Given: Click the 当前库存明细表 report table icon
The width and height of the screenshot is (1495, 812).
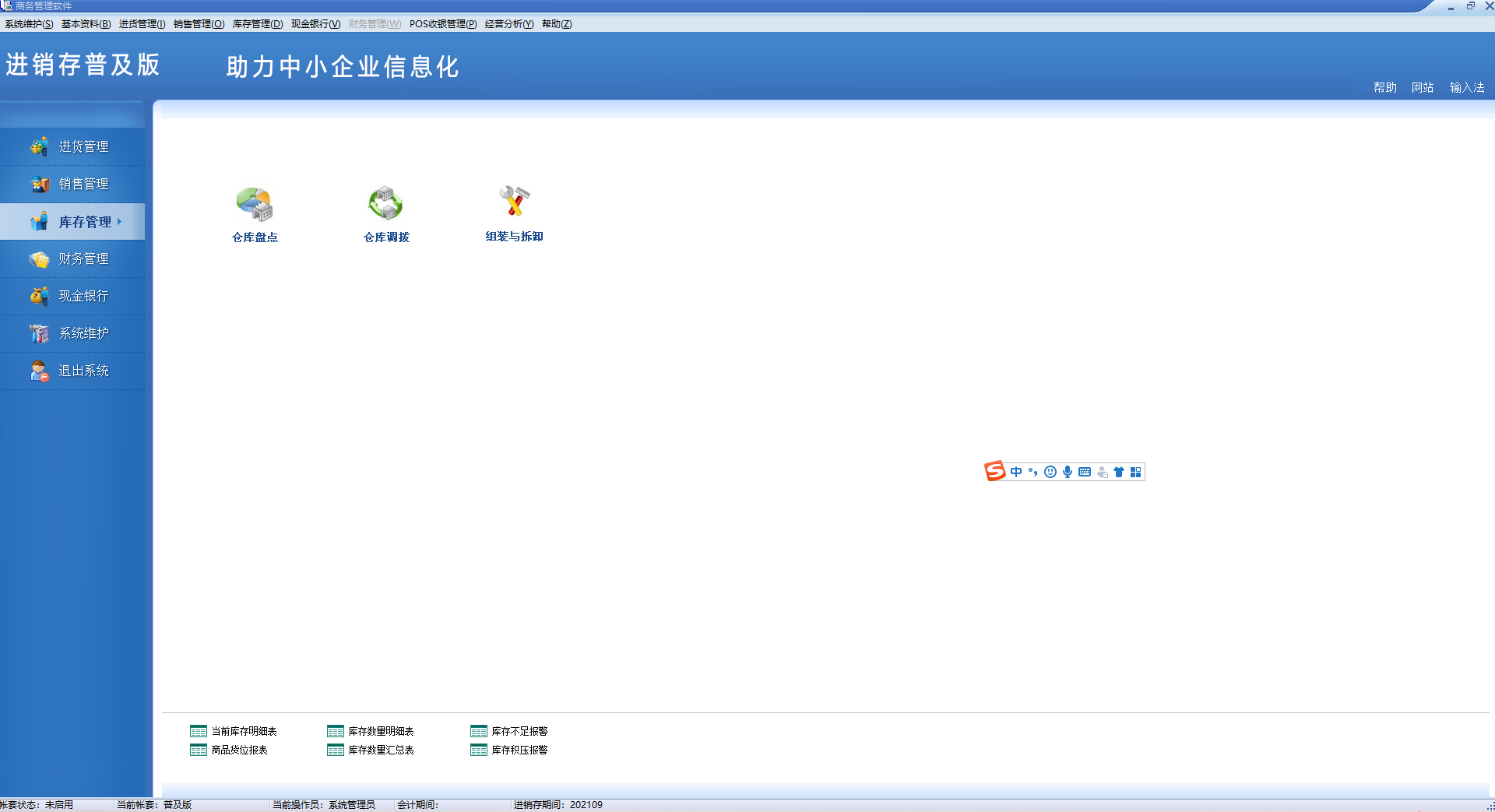Looking at the screenshot, I should pos(199,732).
